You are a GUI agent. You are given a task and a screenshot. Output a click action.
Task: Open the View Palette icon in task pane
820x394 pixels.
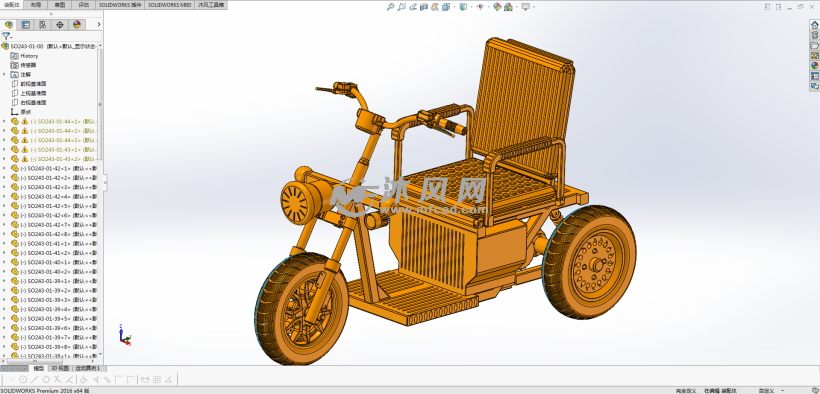(814, 55)
